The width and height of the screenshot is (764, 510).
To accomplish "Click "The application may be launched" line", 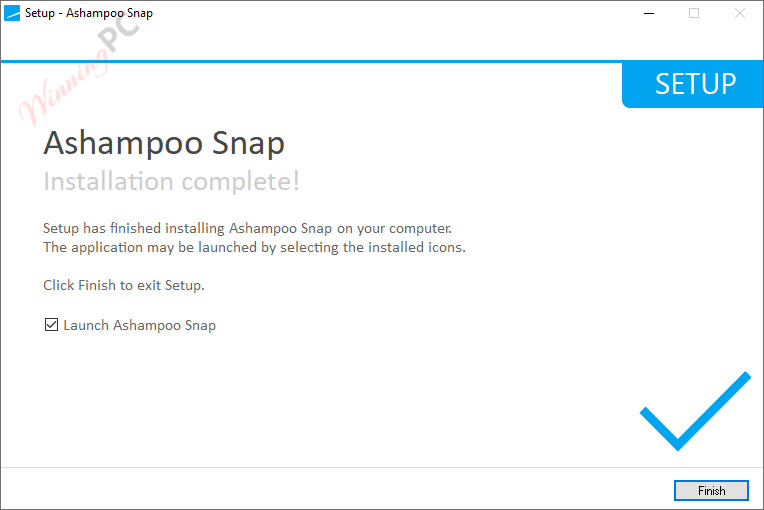I will click(x=254, y=247).
